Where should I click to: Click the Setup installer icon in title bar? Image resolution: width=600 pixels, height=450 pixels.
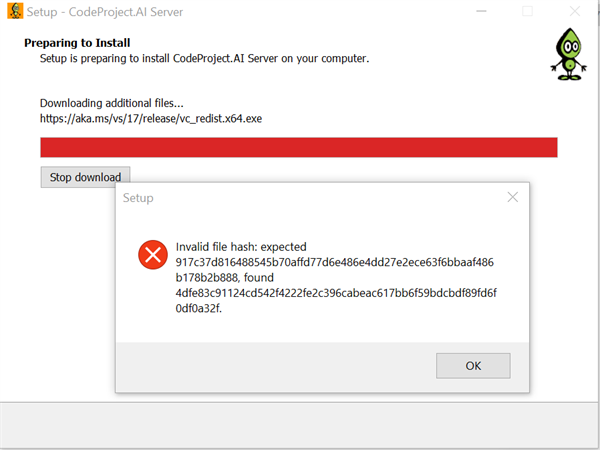click(15, 11)
